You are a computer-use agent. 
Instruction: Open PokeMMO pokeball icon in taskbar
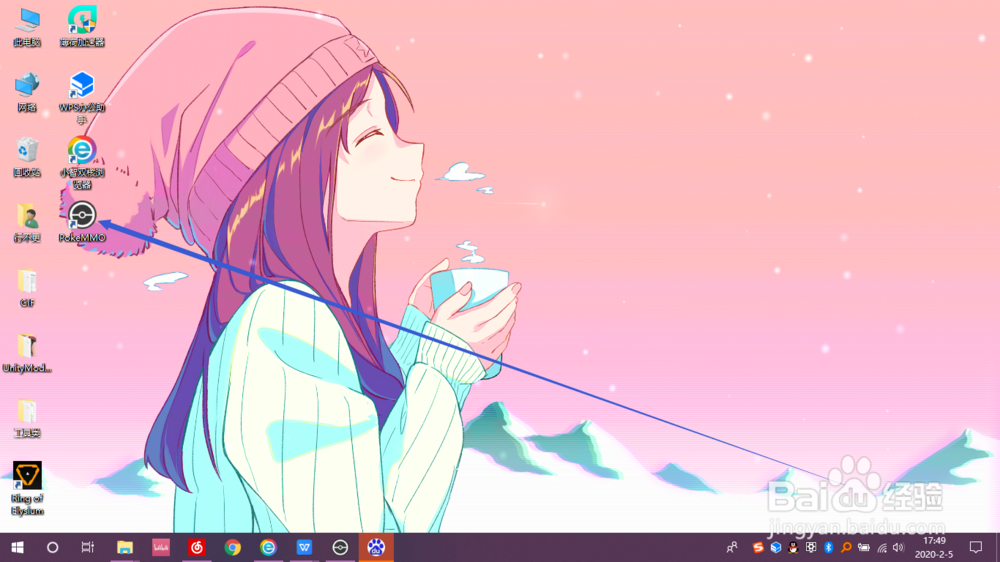point(340,547)
